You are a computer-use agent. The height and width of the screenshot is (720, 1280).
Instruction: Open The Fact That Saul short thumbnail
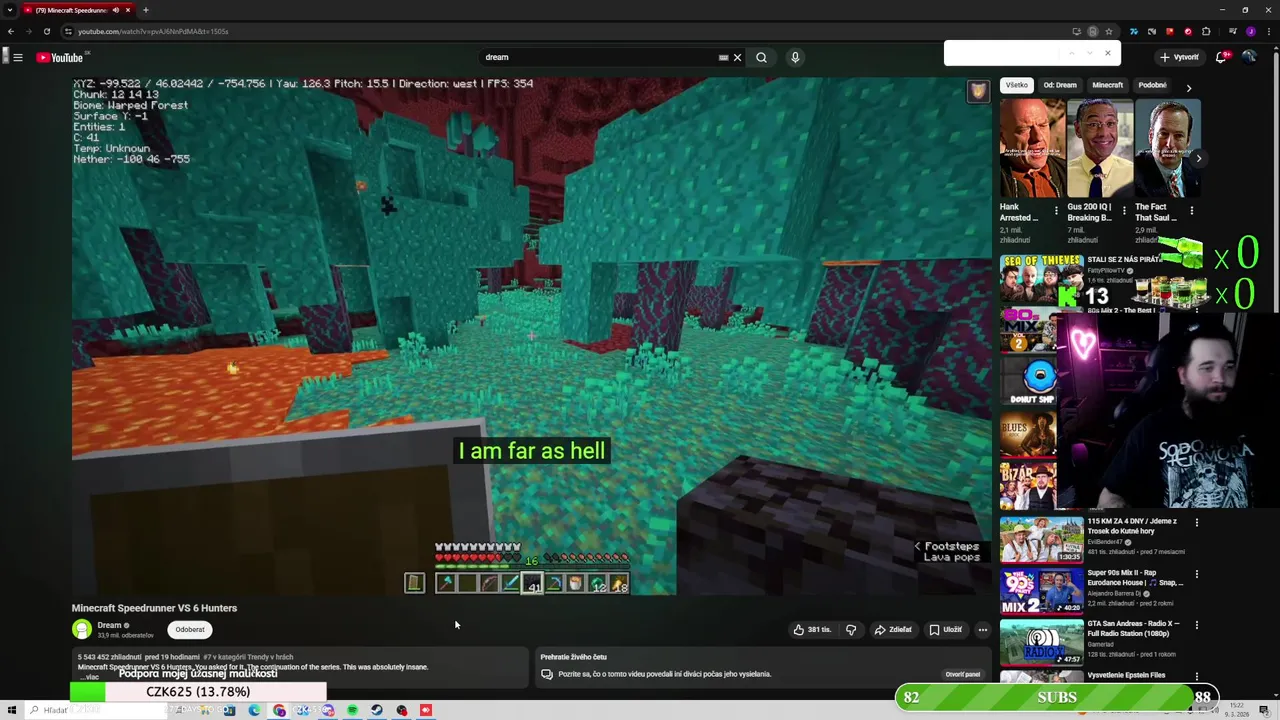1168,148
